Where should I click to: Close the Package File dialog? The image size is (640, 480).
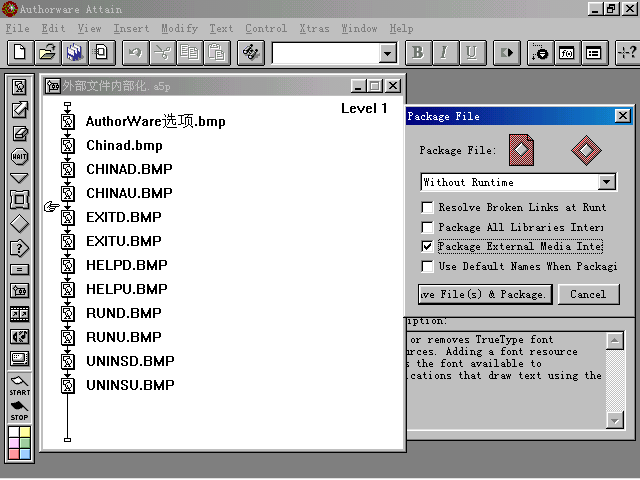pos(623,116)
